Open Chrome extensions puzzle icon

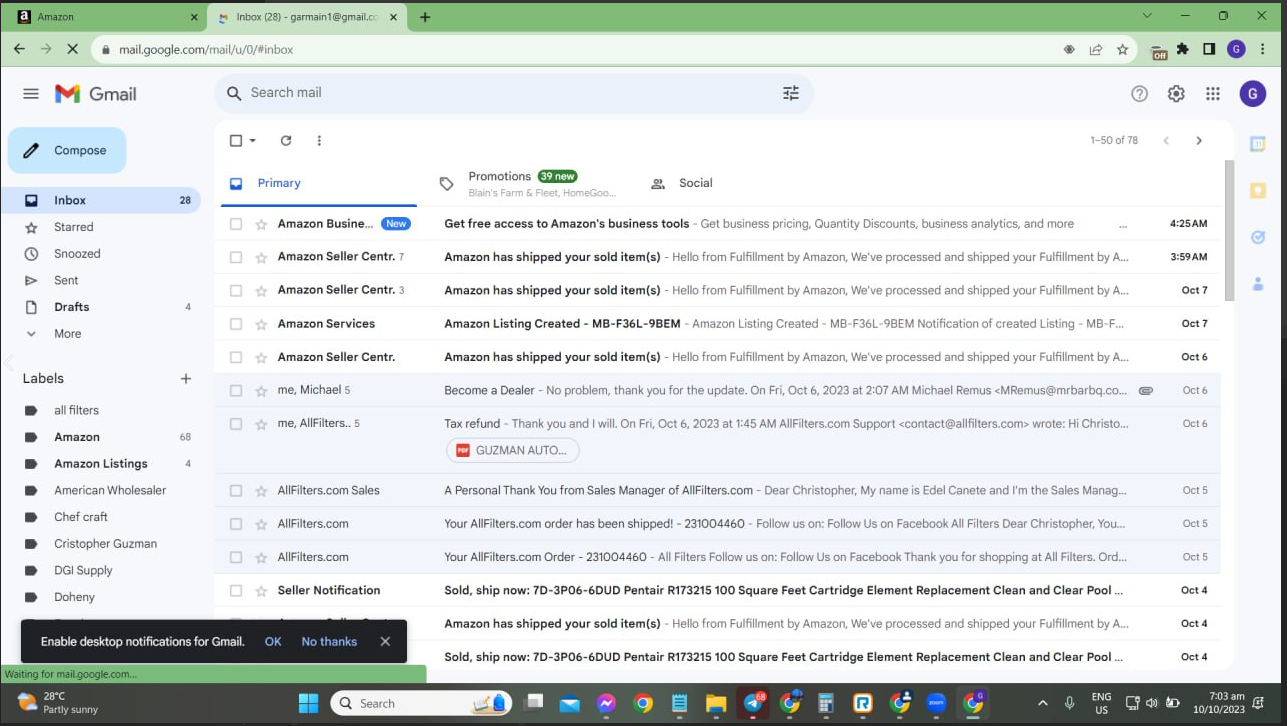[x=1183, y=49]
